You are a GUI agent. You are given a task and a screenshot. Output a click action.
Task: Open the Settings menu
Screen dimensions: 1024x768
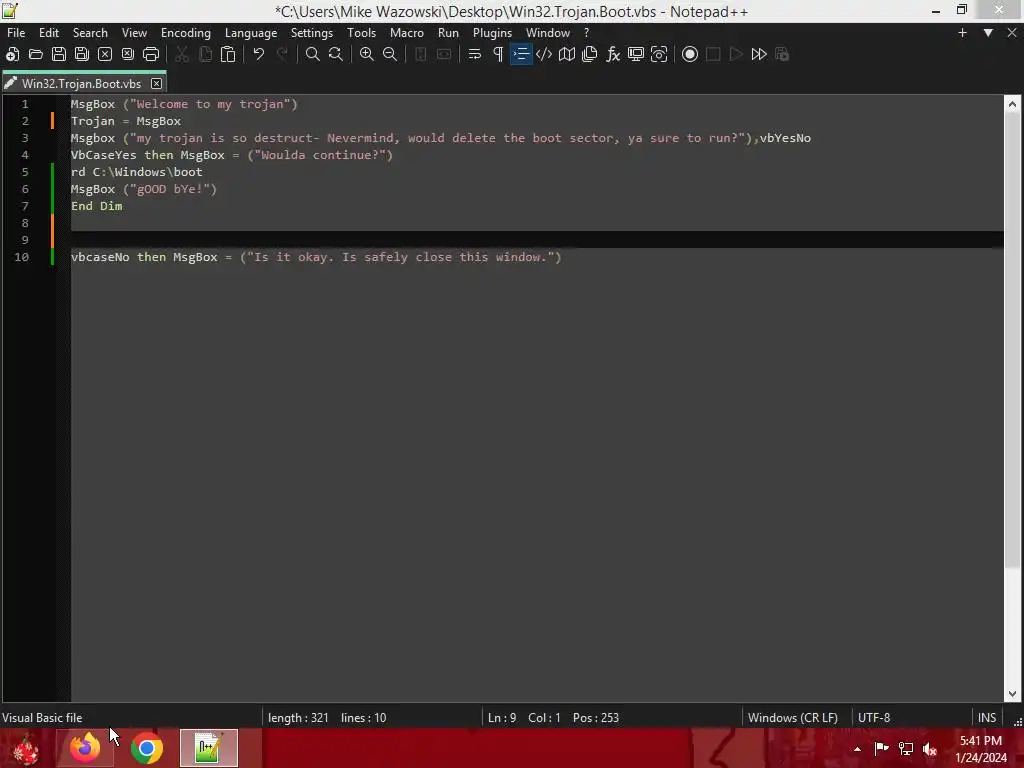coord(312,33)
